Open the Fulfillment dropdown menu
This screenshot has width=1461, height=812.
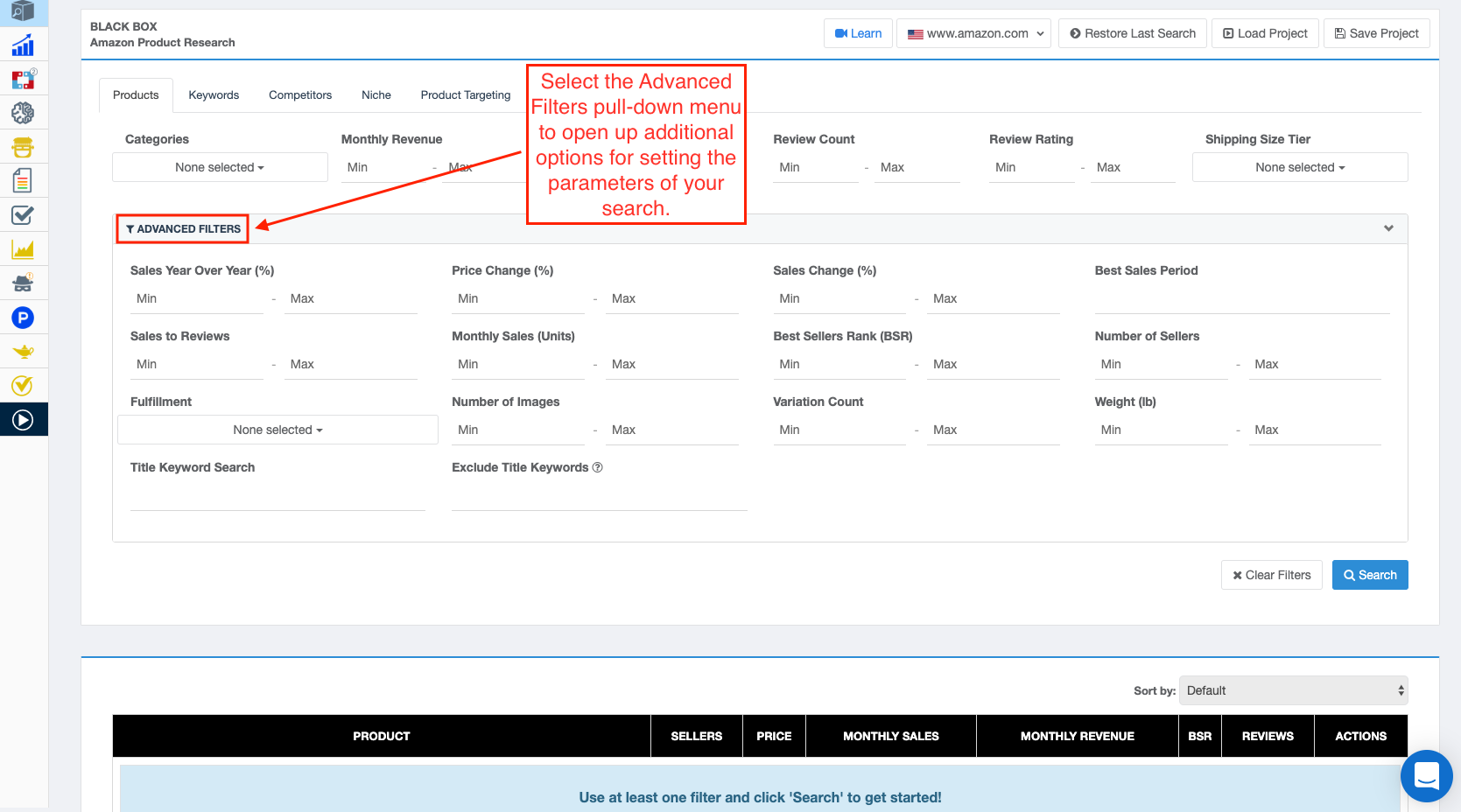click(277, 430)
